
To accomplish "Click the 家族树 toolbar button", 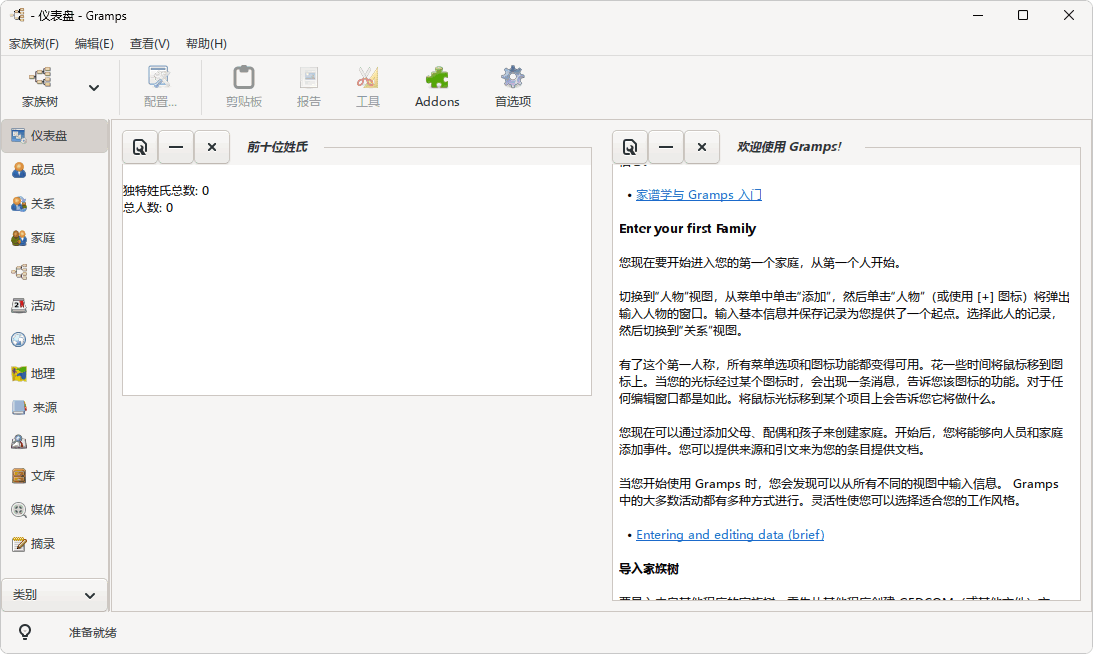I will 39,86.
